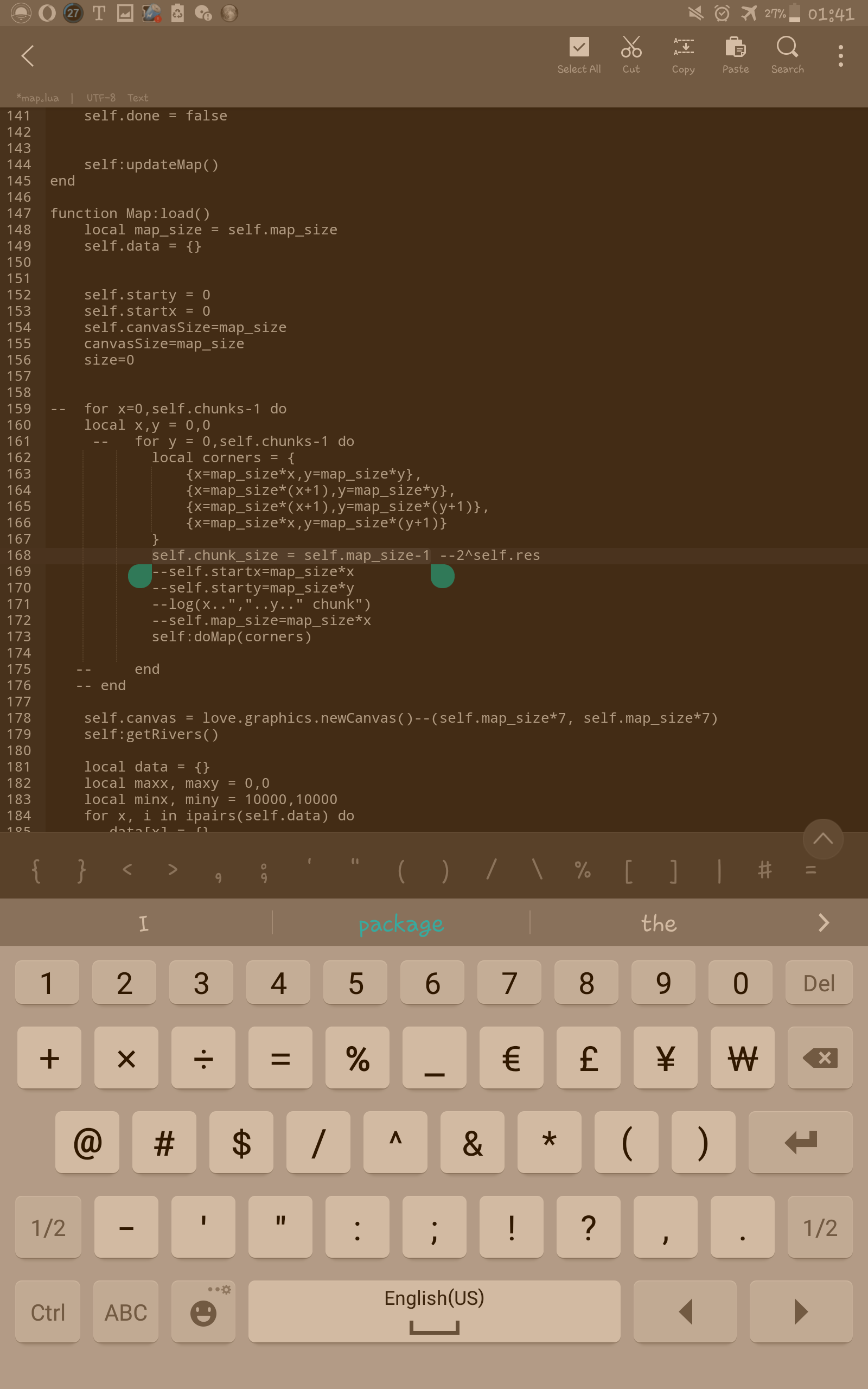The height and width of the screenshot is (1389, 868).
Task: Switch to letters with the ABC key
Action: pos(126,1312)
